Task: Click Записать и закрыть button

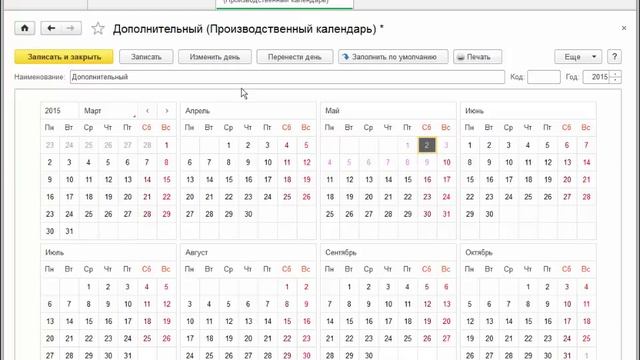Action: click(64, 57)
